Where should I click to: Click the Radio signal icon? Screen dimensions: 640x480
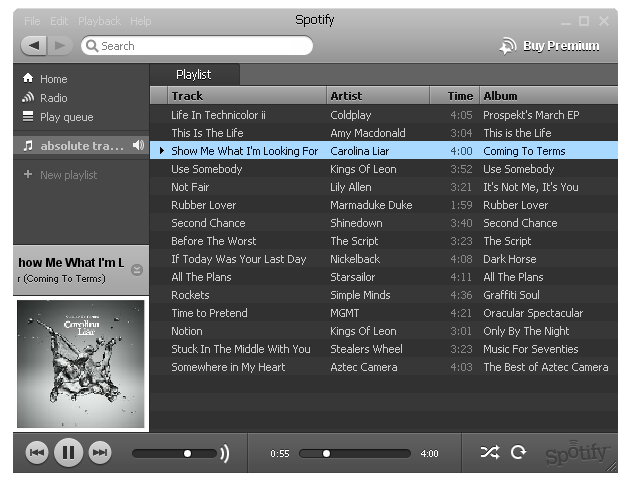click(28, 98)
